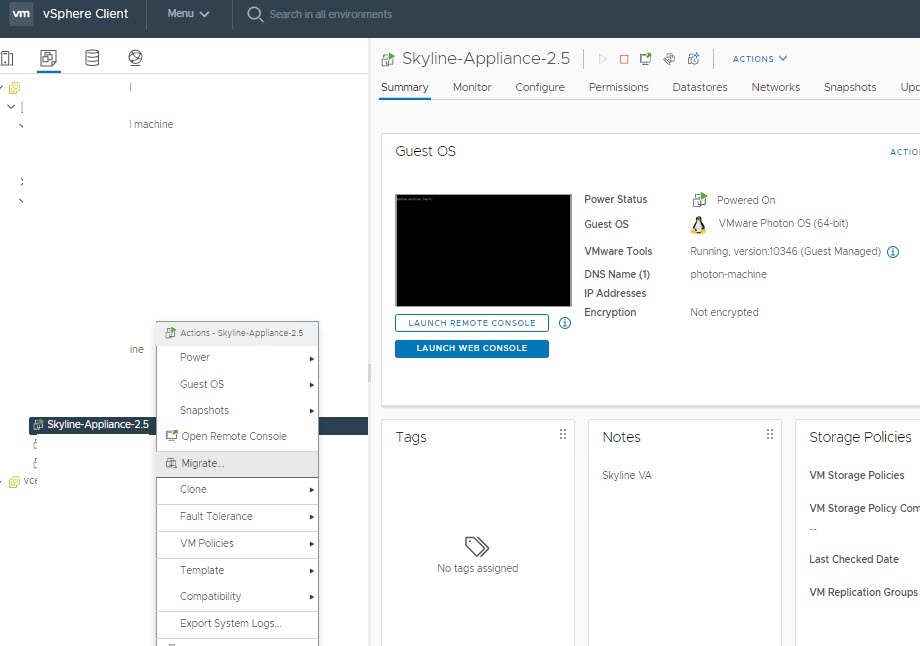
Task: Open the Storage inventory view icon
Action: [92, 58]
